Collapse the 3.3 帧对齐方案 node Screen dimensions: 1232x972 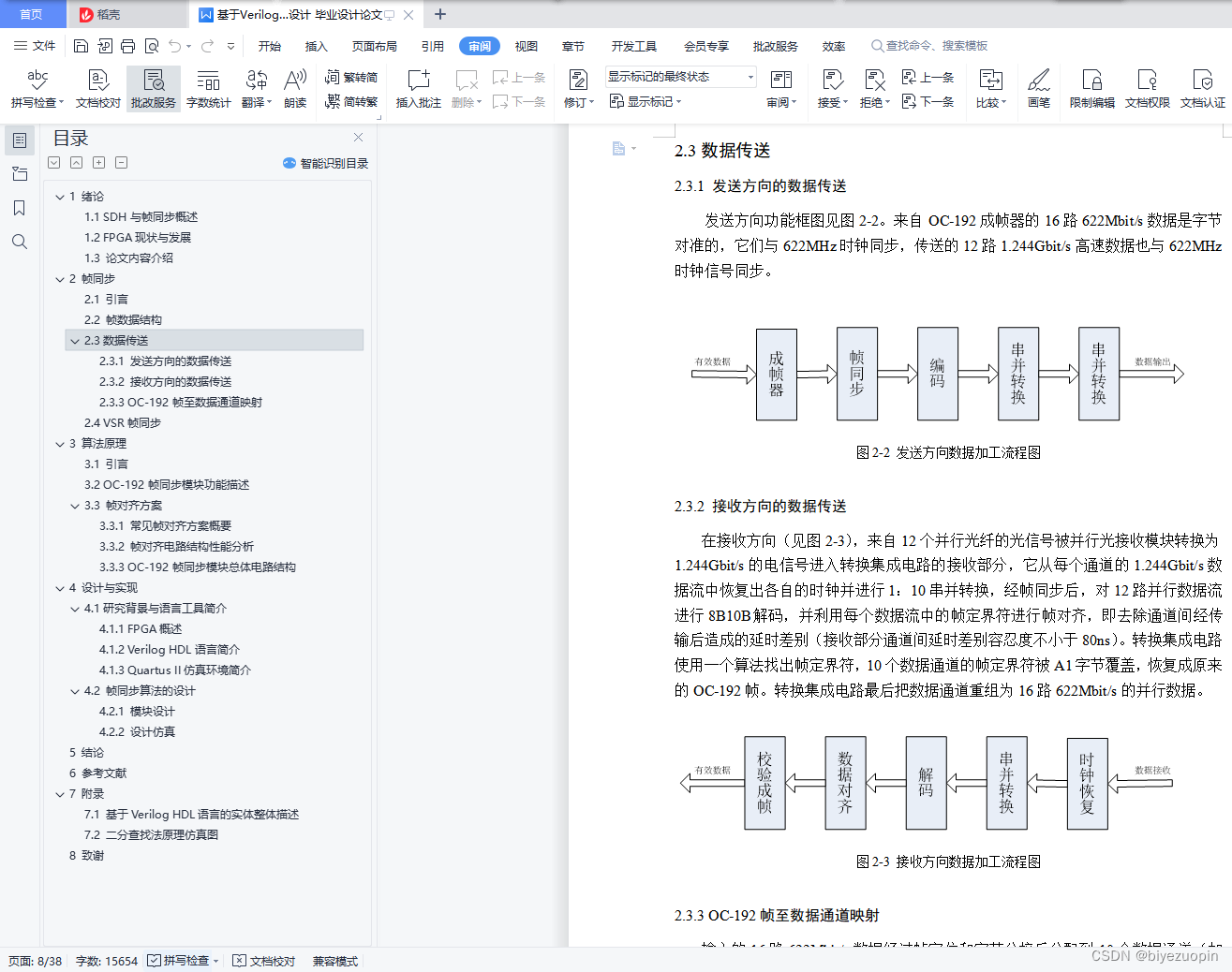pos(75,506)
